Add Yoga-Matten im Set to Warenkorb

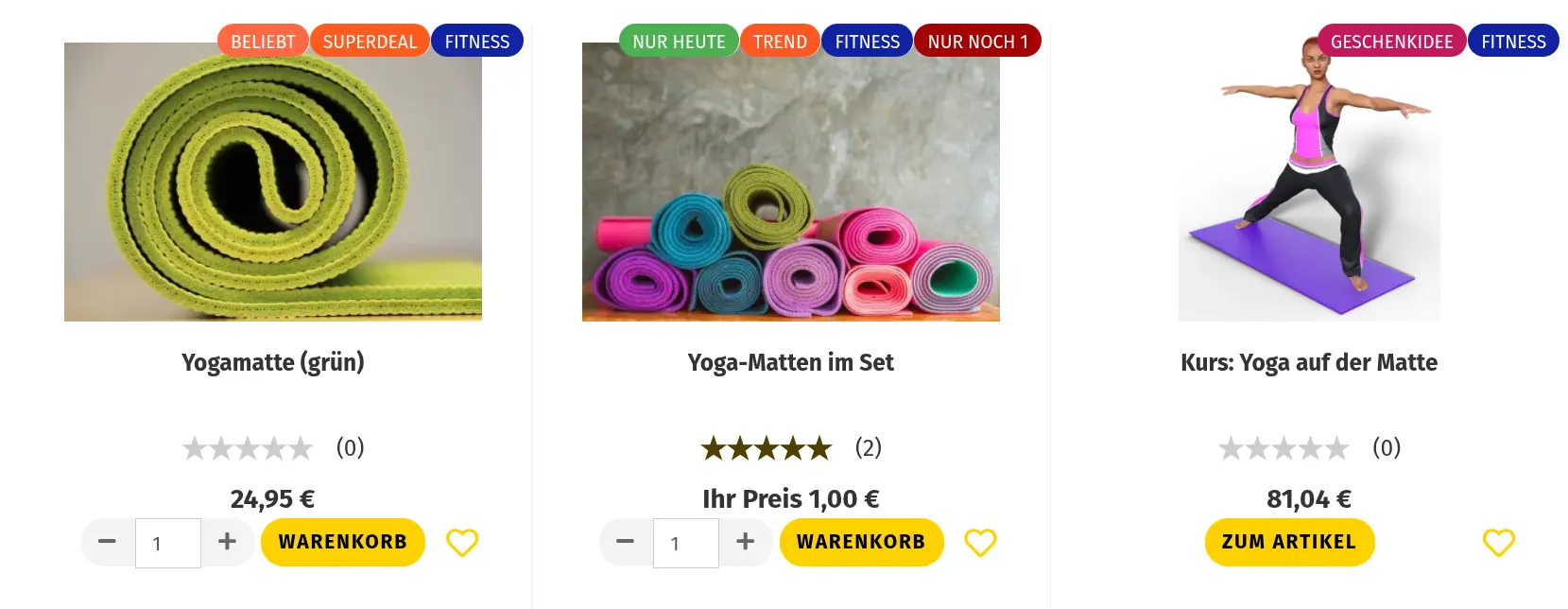[x=861, y=542]
